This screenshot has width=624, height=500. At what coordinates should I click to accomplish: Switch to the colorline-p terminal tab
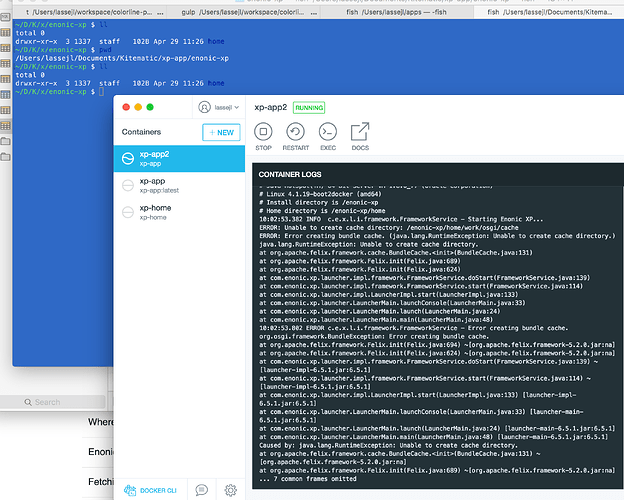pos(90,12)
